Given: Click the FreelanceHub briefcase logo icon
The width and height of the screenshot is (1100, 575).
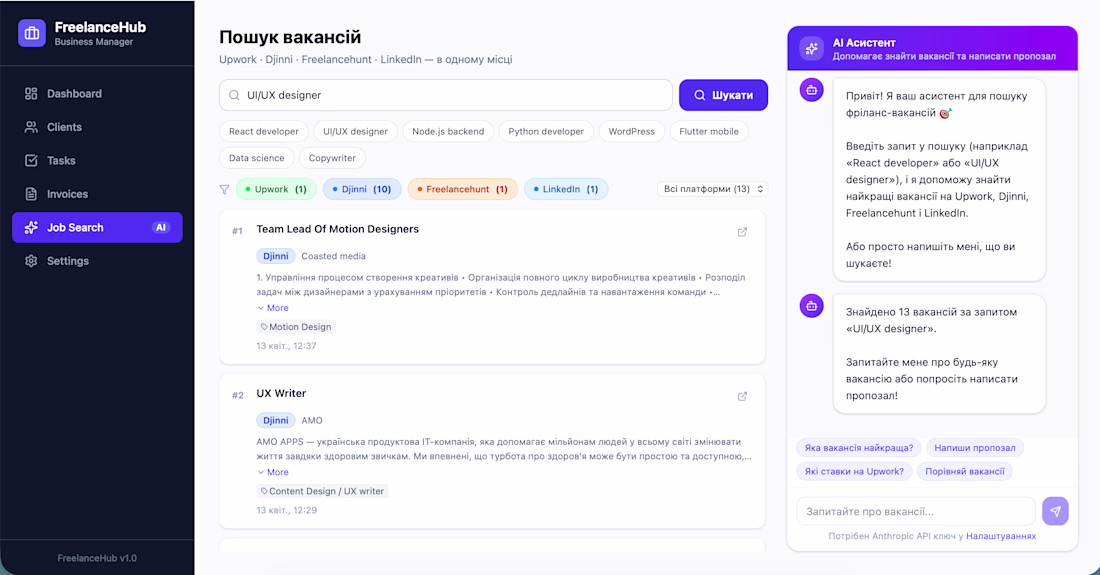Looking at the screenshot, I should click(x=32, y=33).
